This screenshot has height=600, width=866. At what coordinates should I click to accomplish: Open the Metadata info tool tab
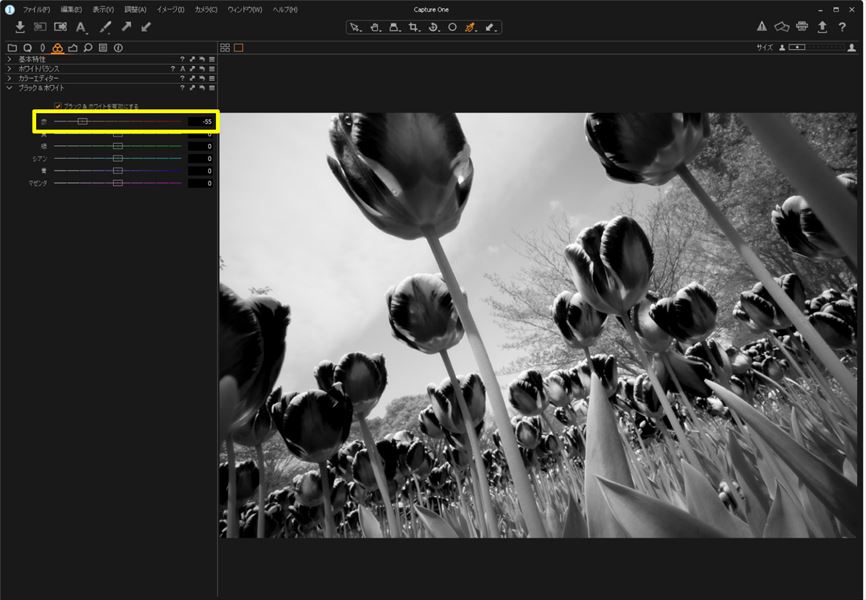click(118, 48)
